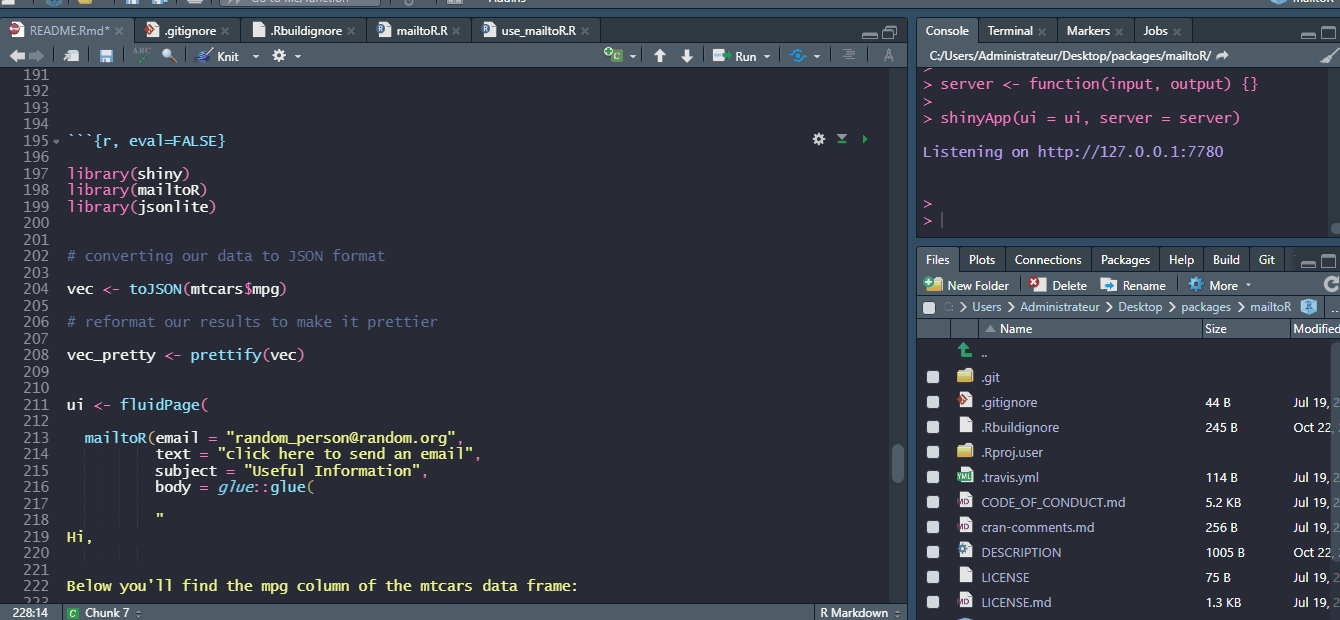Go up to parent directory

[x=965, y=351]
